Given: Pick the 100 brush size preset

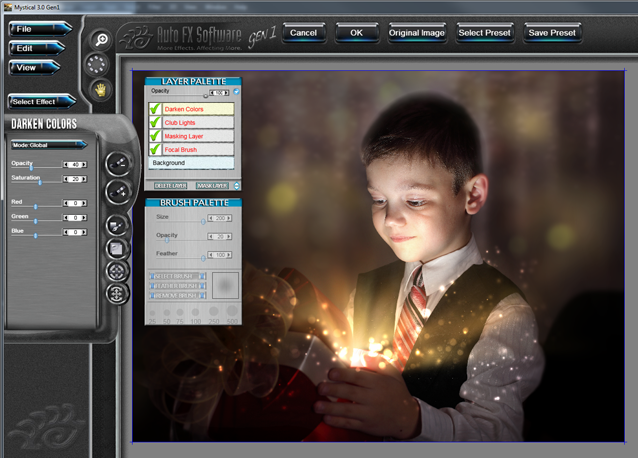Looking at the screenshot, I should [195, 312].
